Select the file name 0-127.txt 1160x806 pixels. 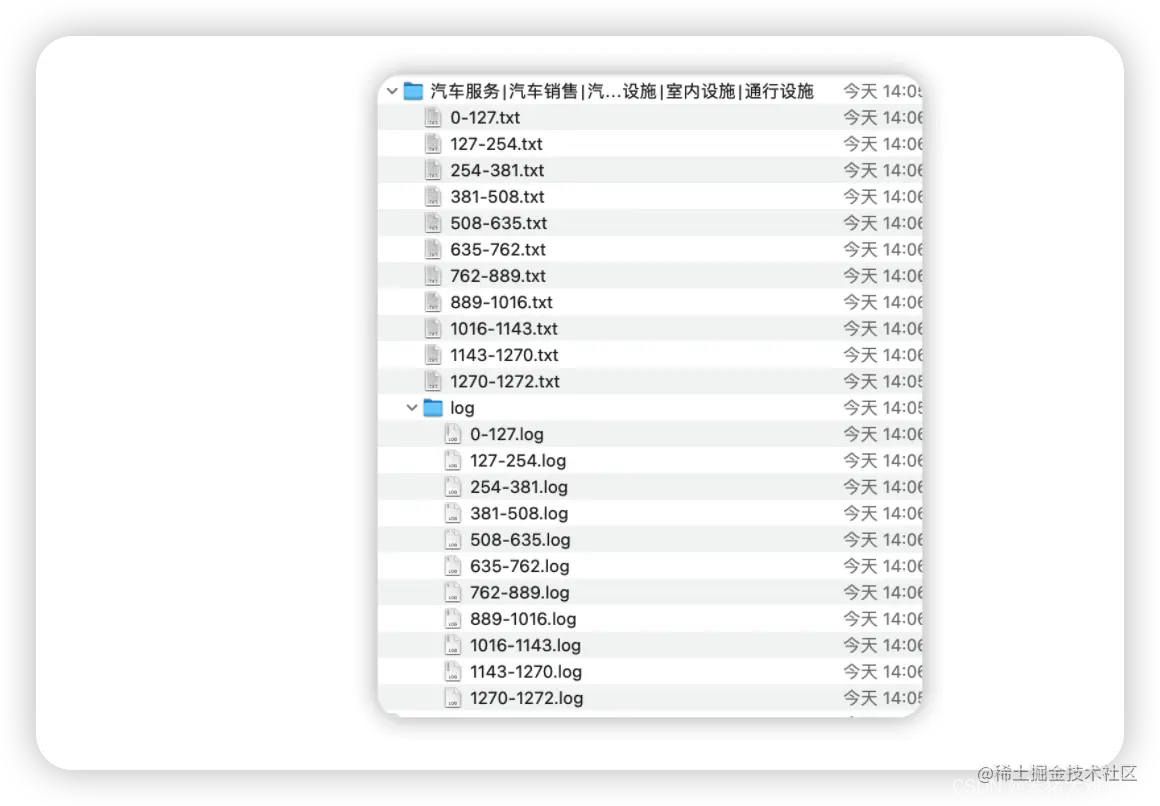point(485,118)
